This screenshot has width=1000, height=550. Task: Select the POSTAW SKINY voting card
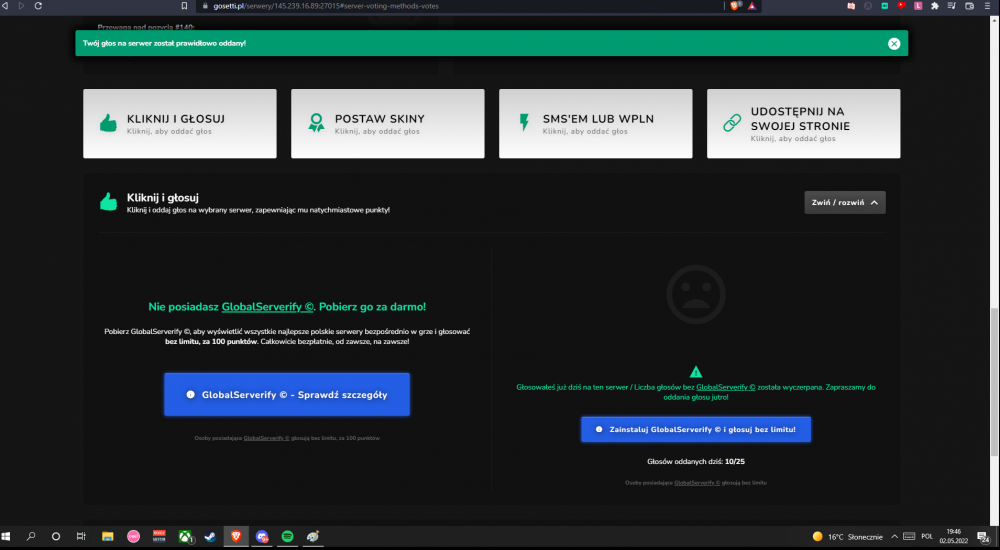click(388, 124)
